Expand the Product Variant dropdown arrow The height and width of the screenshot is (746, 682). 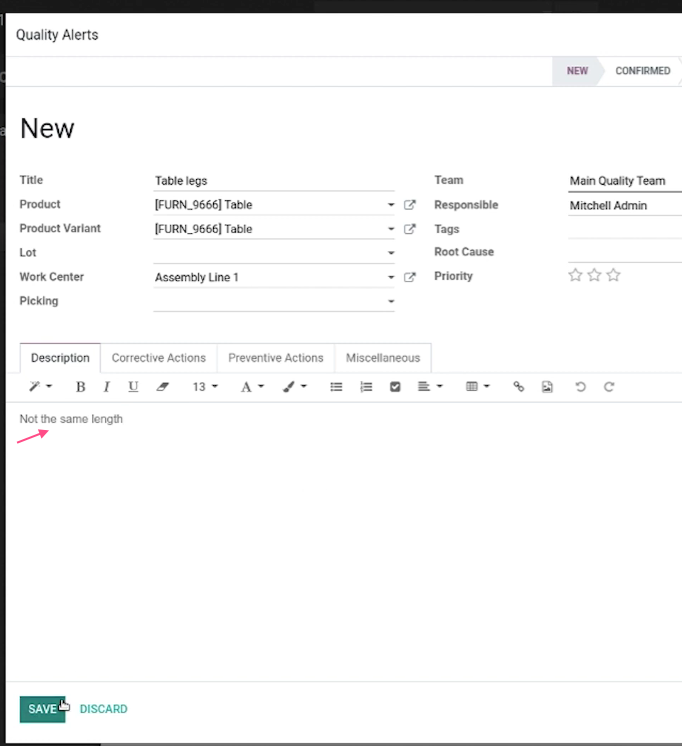(x=391, y=229)
